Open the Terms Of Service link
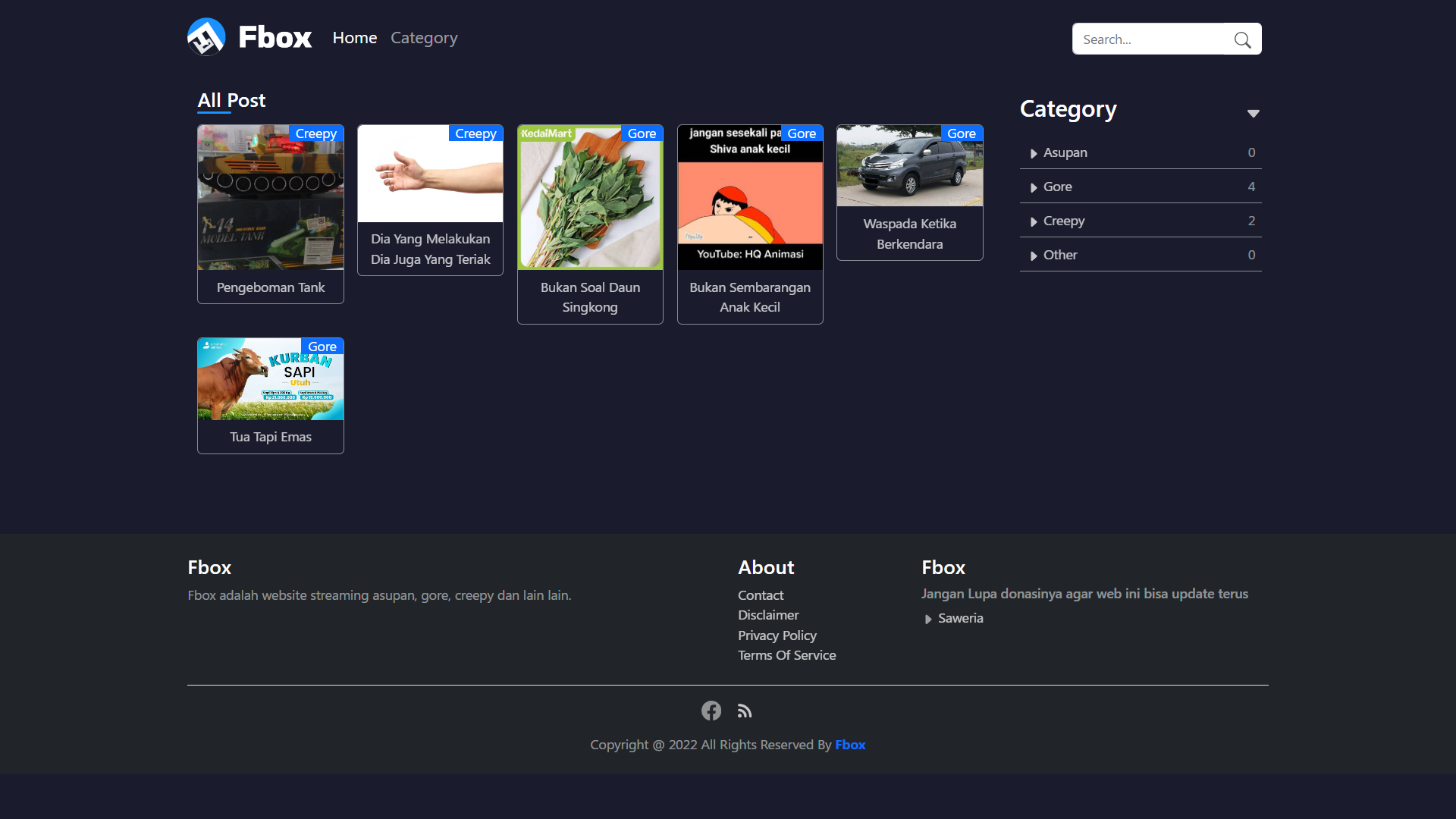The image size is (1456, 819). click(x=786, y=655)
